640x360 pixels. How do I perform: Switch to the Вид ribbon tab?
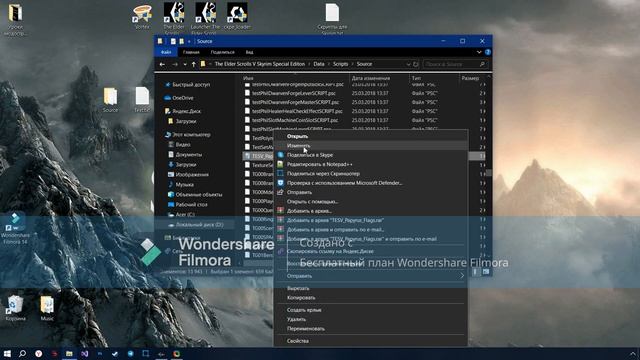click(x=249, y=52)
